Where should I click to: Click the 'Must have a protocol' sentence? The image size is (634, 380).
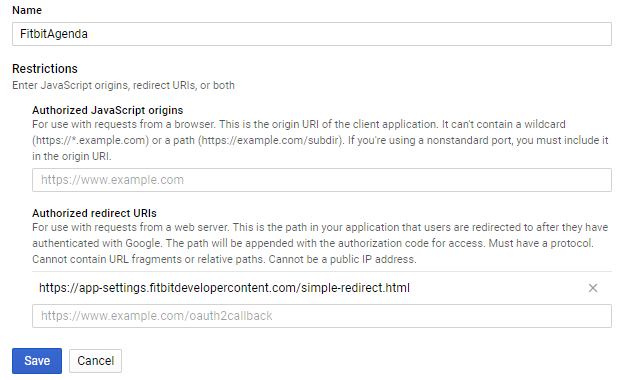[x=541, y=243]
